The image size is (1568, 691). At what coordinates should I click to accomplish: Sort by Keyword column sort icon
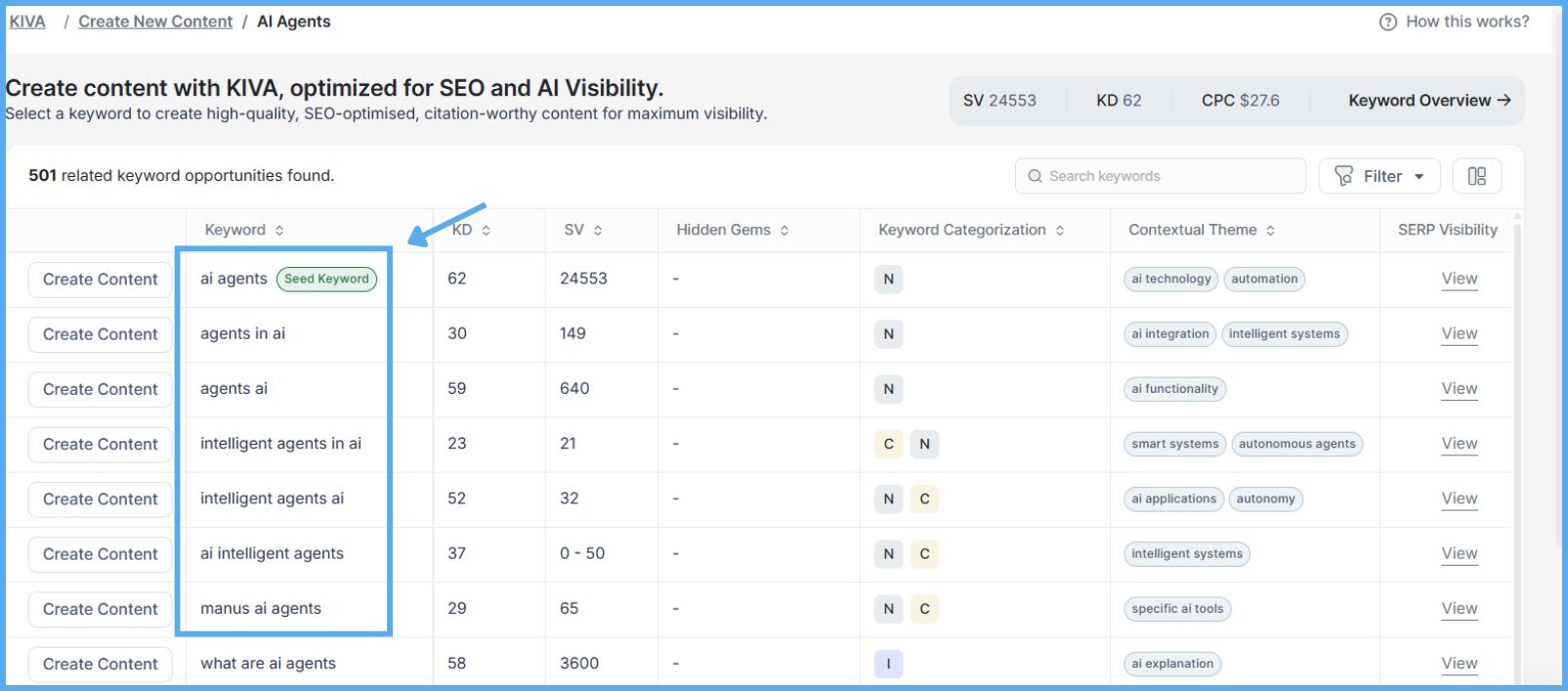279,231
